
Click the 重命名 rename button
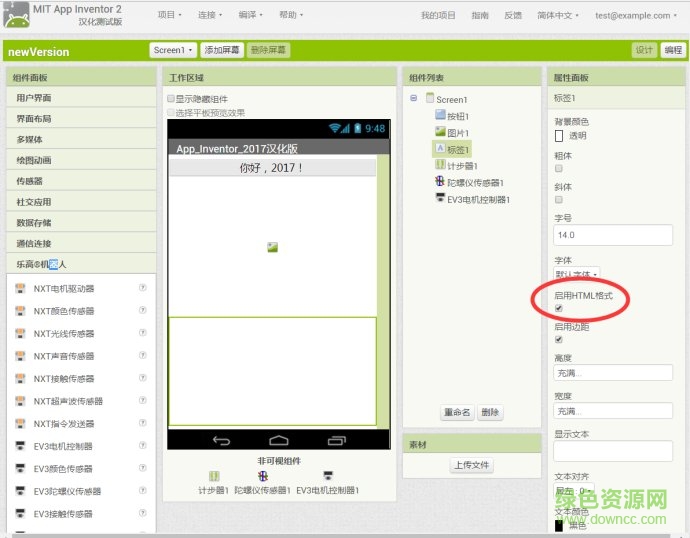pyautogui.click(x=457, y=412)
